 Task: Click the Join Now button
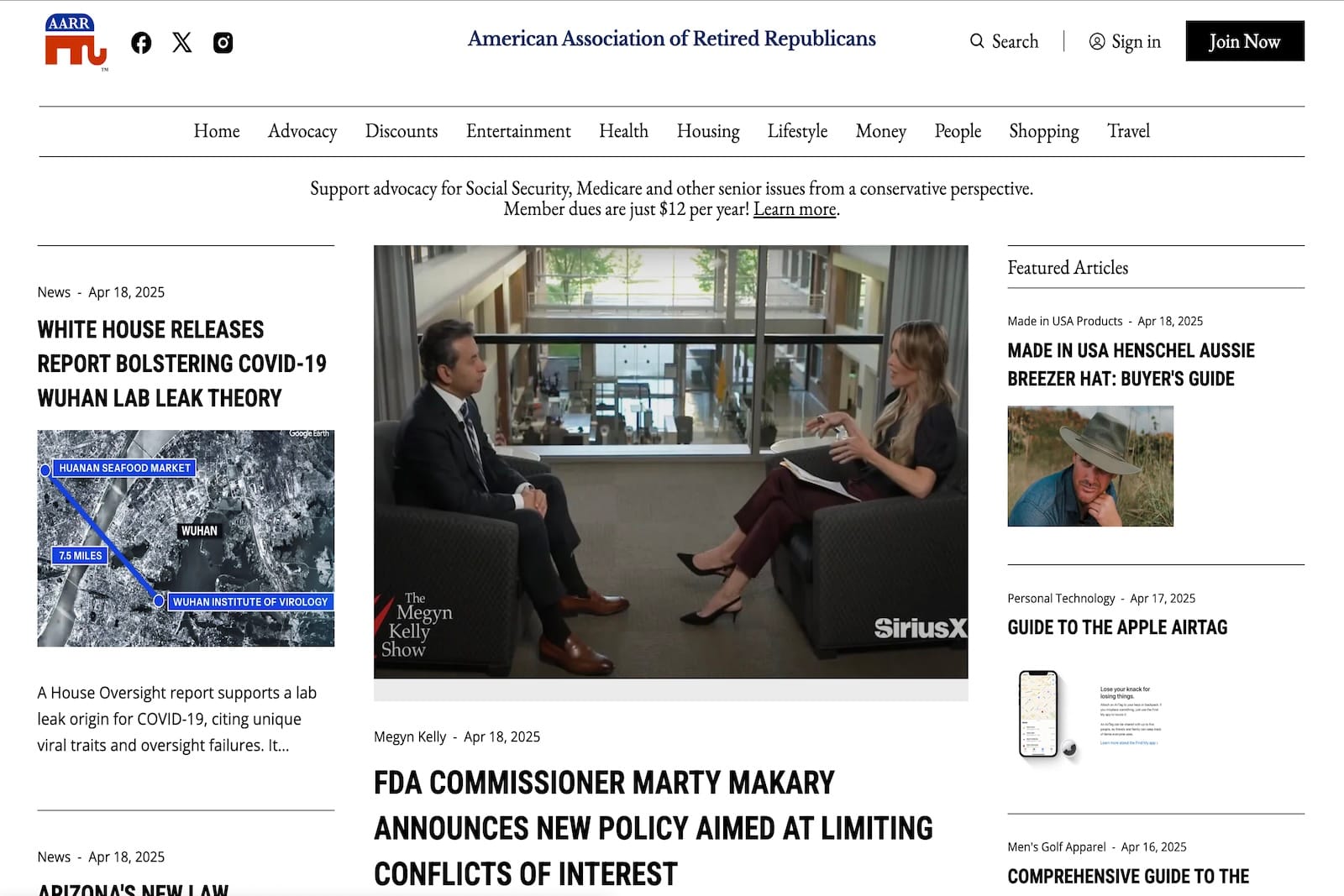point(1245,40)
